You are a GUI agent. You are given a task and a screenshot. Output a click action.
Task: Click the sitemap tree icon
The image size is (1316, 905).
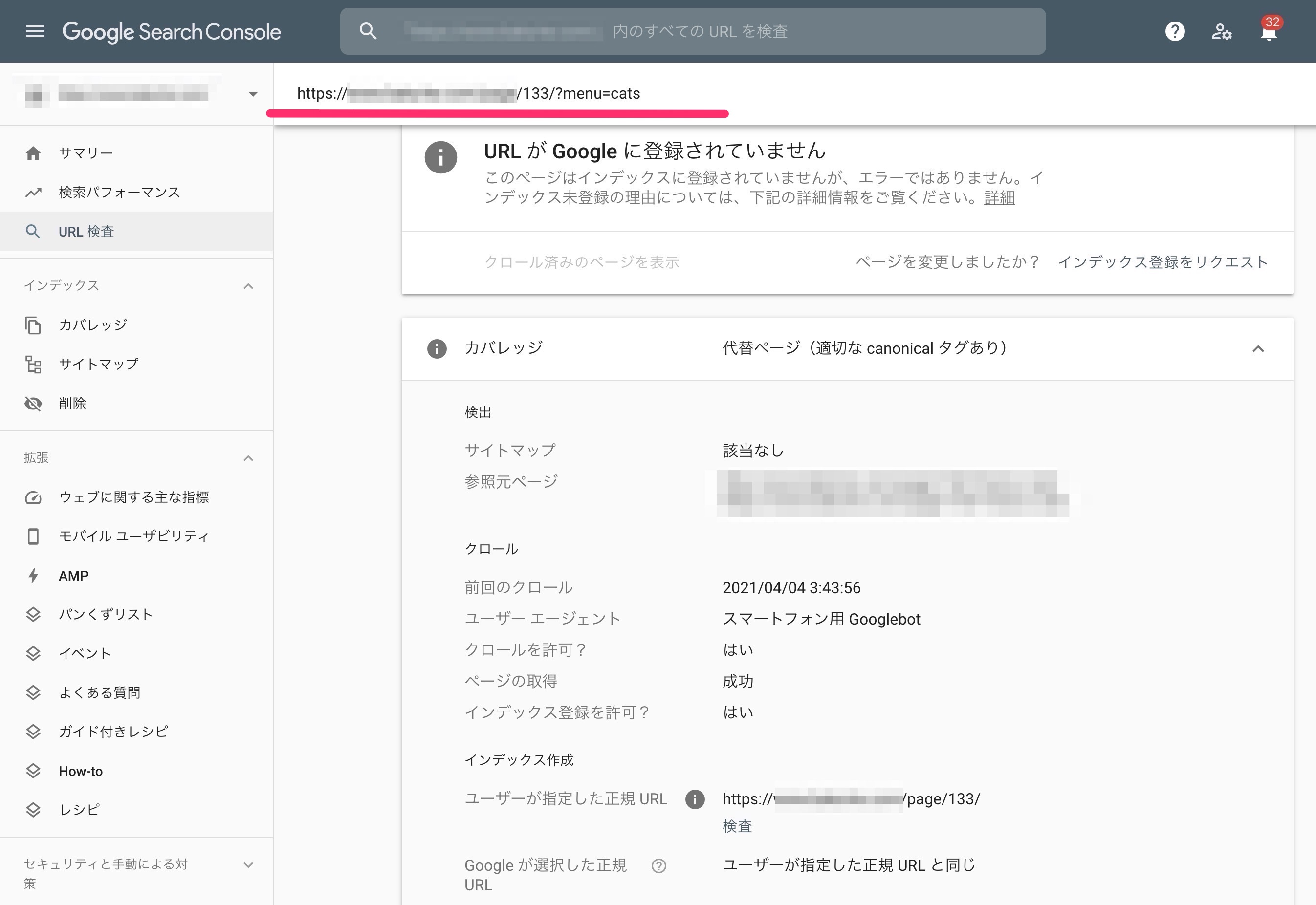coord(33,365)
